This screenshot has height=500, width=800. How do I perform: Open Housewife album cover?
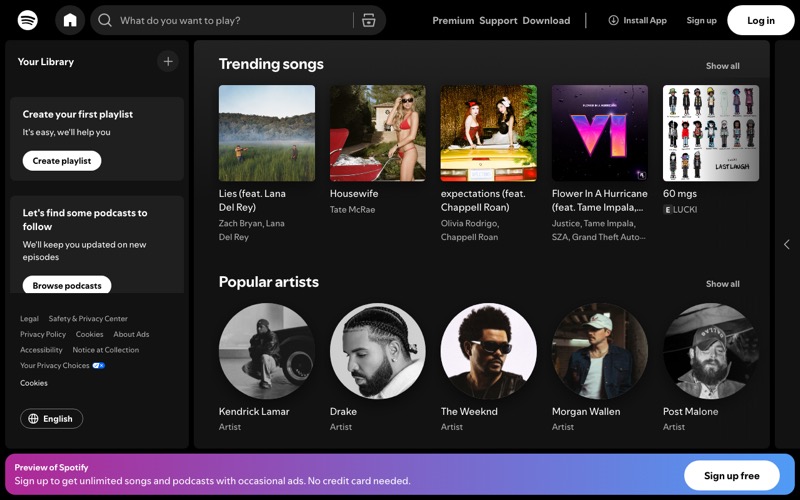pyautogui.click(x=378, y=133)
